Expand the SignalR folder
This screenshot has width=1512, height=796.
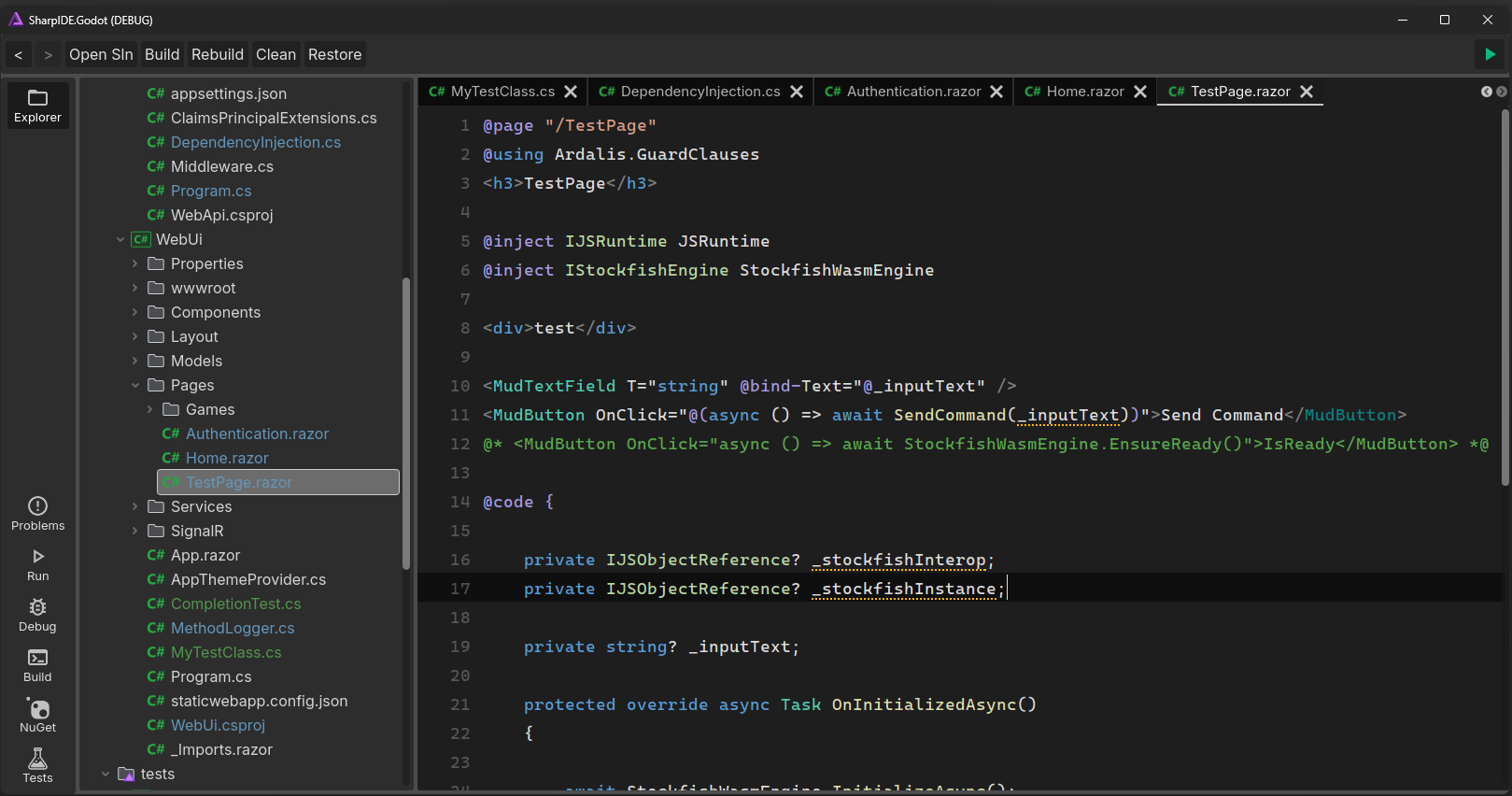coord(134,531)
